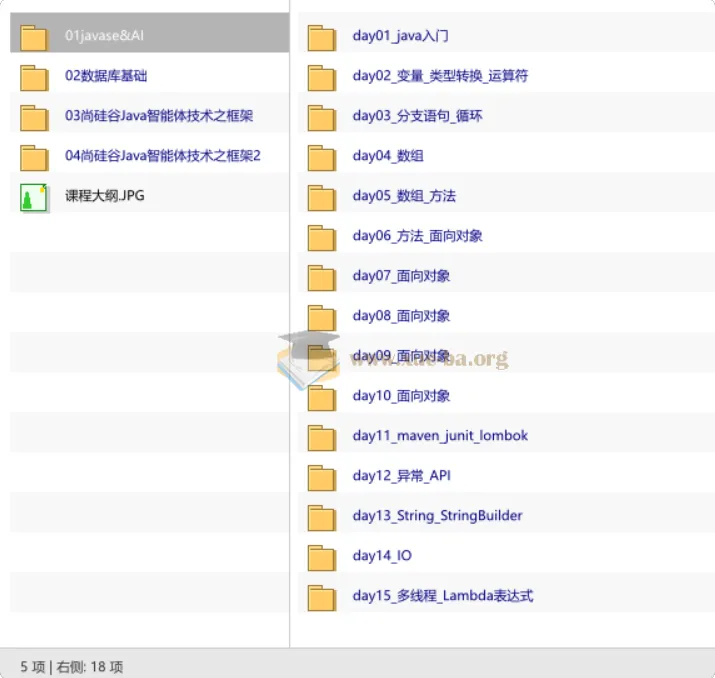Select the day14_IO folder icon

[x=321, y=558]
